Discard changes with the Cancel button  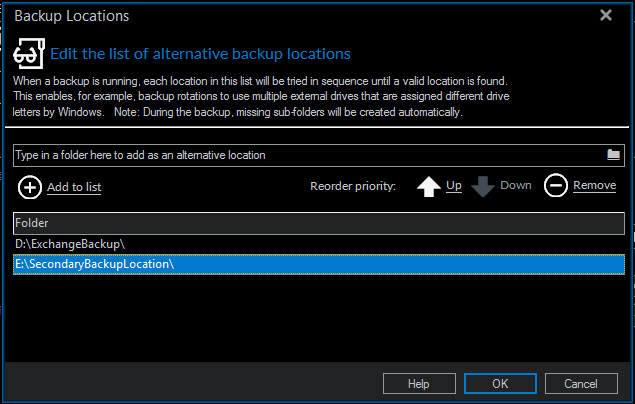pos(581,384)
